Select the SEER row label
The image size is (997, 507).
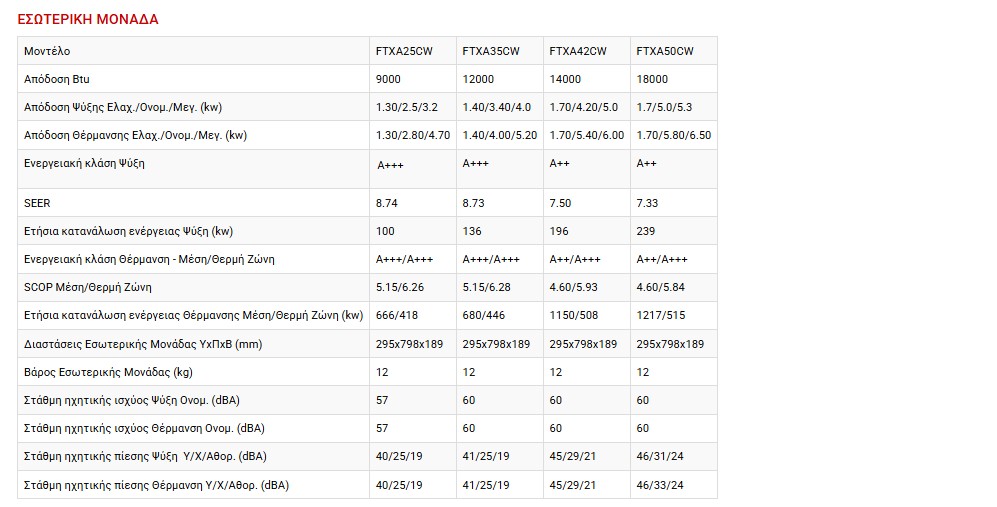click(x=37, y=203)
